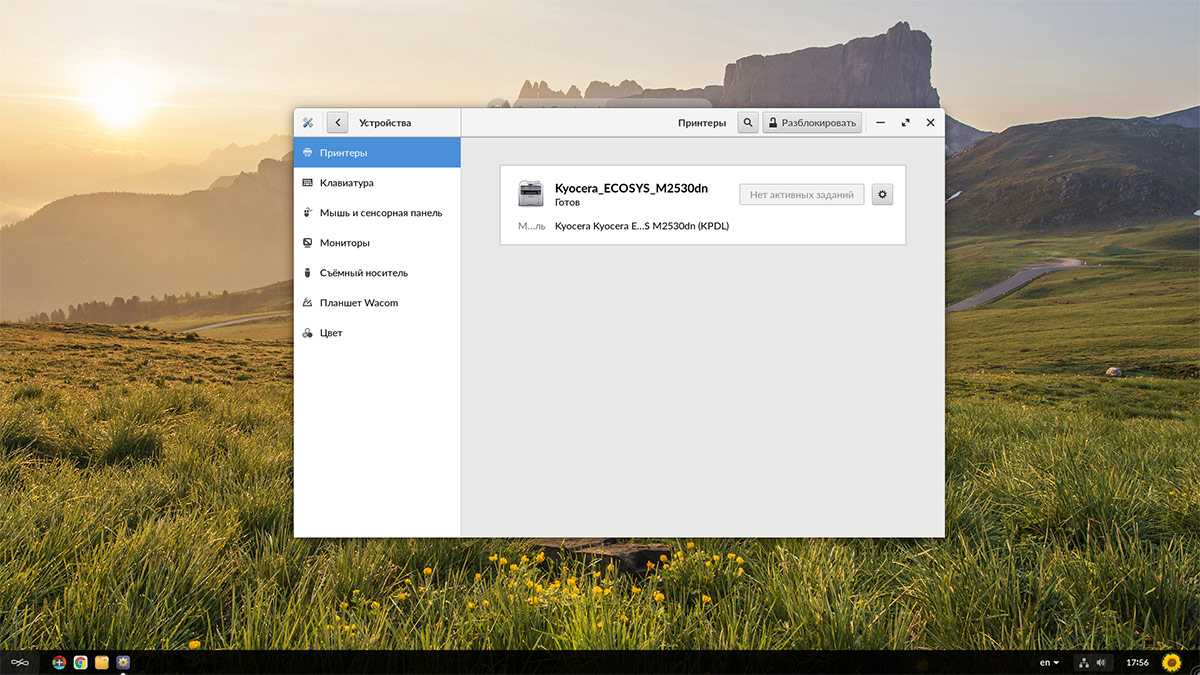This screenshot has height=675, width=1200.
Task: Go back using the arrow beside Устройства
Action: [337, 123]
